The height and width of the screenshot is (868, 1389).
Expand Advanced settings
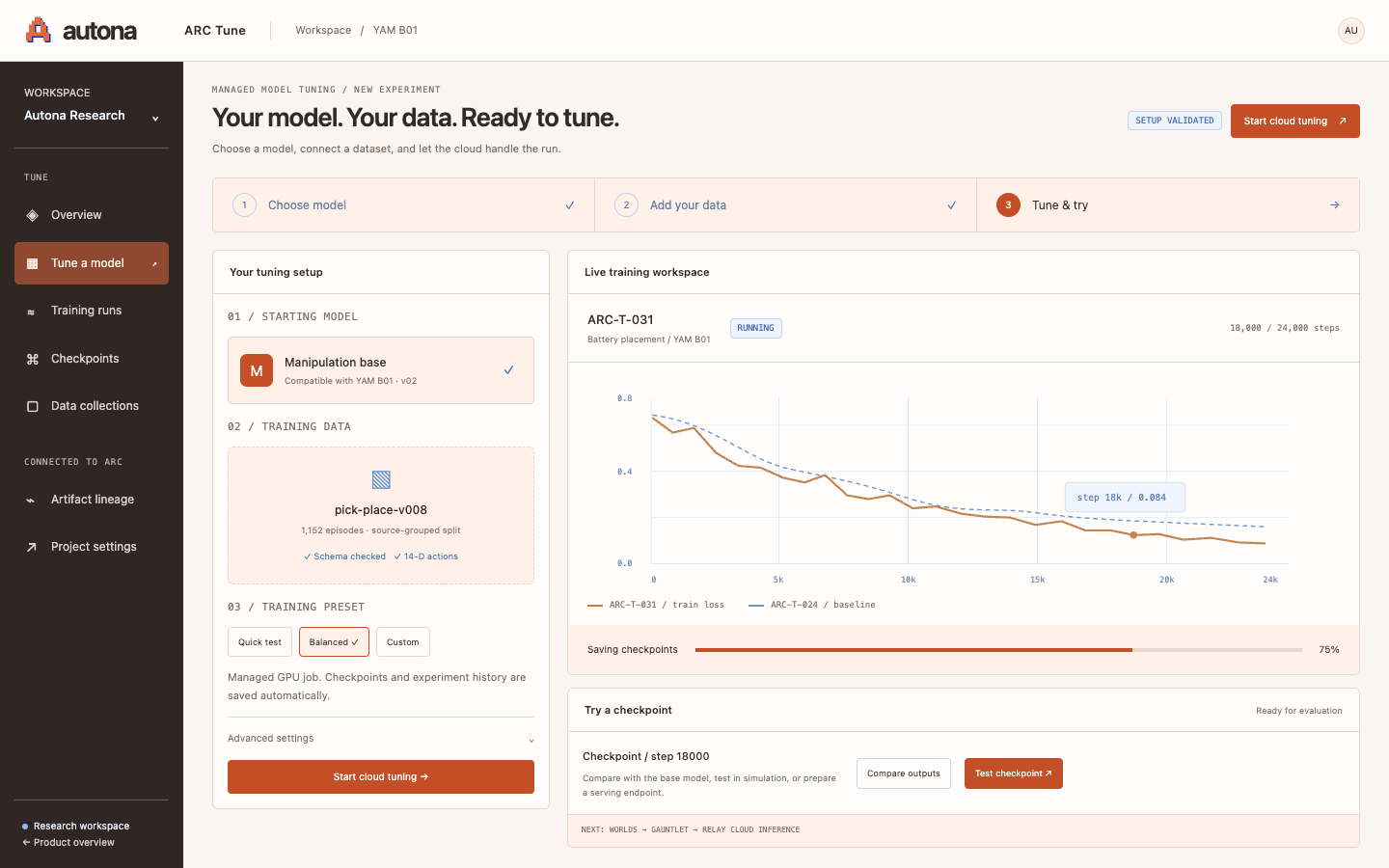tap(381, 739)
